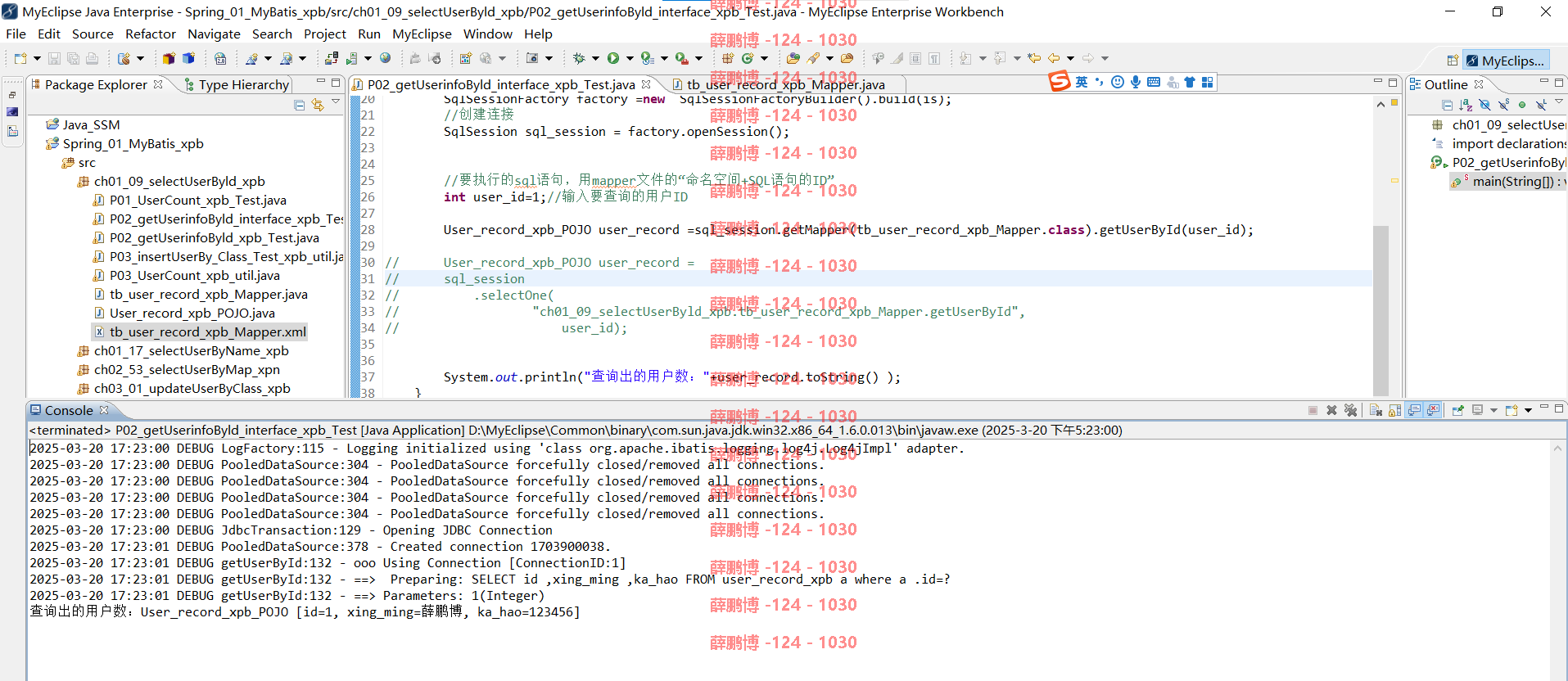Open Outline view menu dropdown
The width and height of the screenshot is (1568, 681).
(1559, 101)
